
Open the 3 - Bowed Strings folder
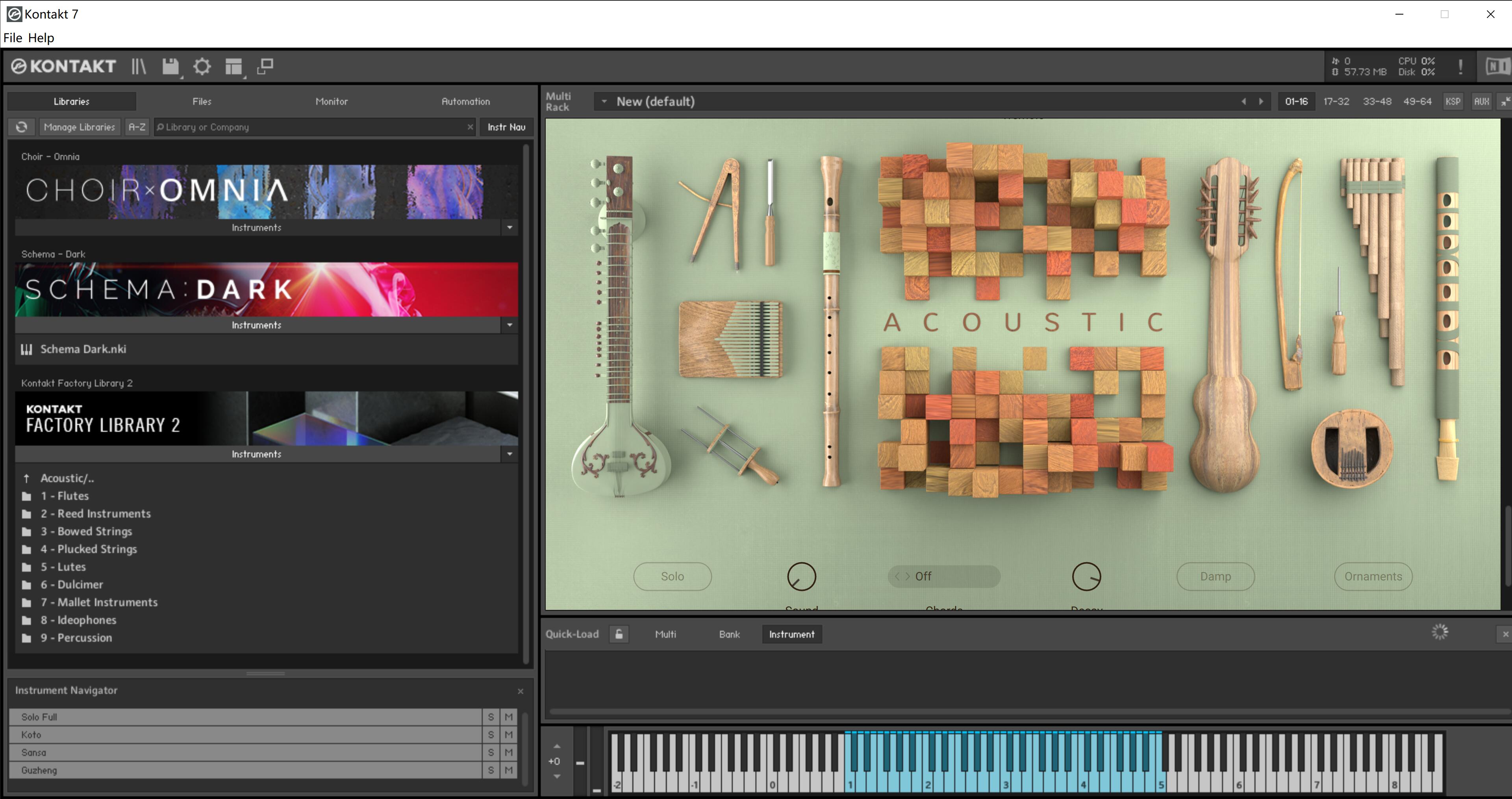click(86, 531)
